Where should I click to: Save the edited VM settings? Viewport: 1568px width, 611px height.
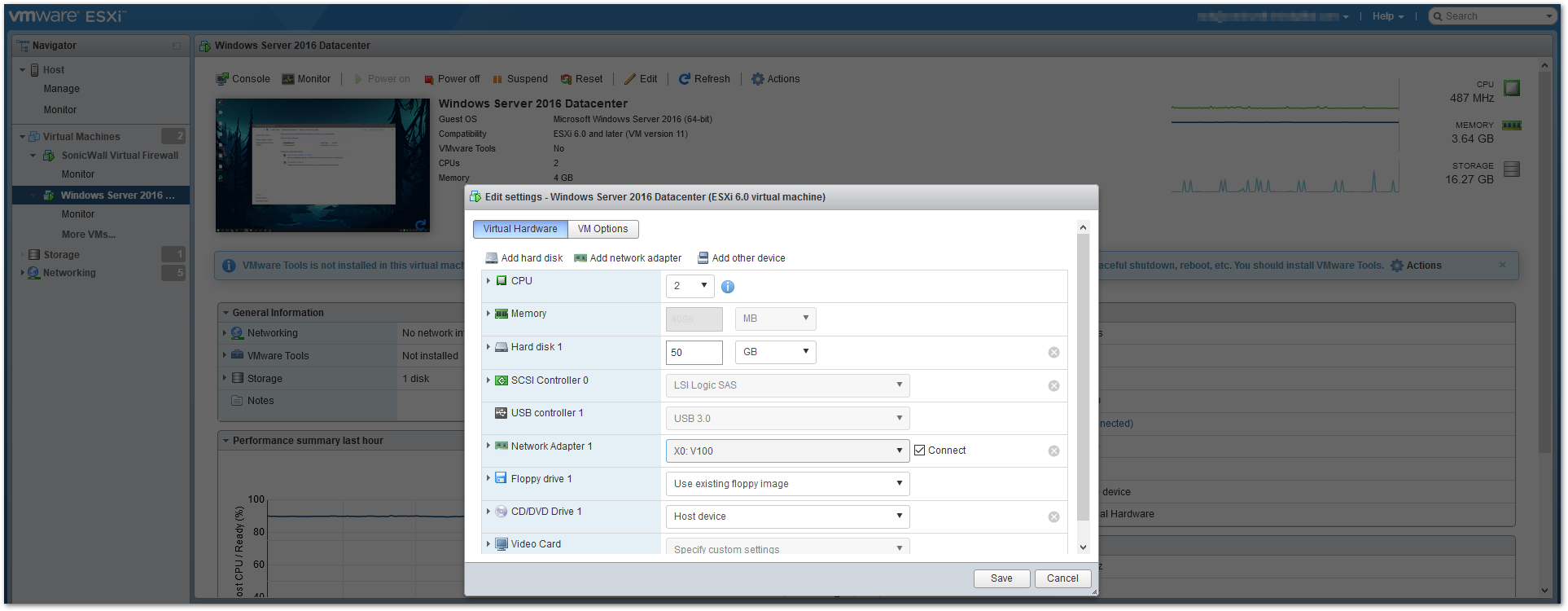tap(1001, 578)
